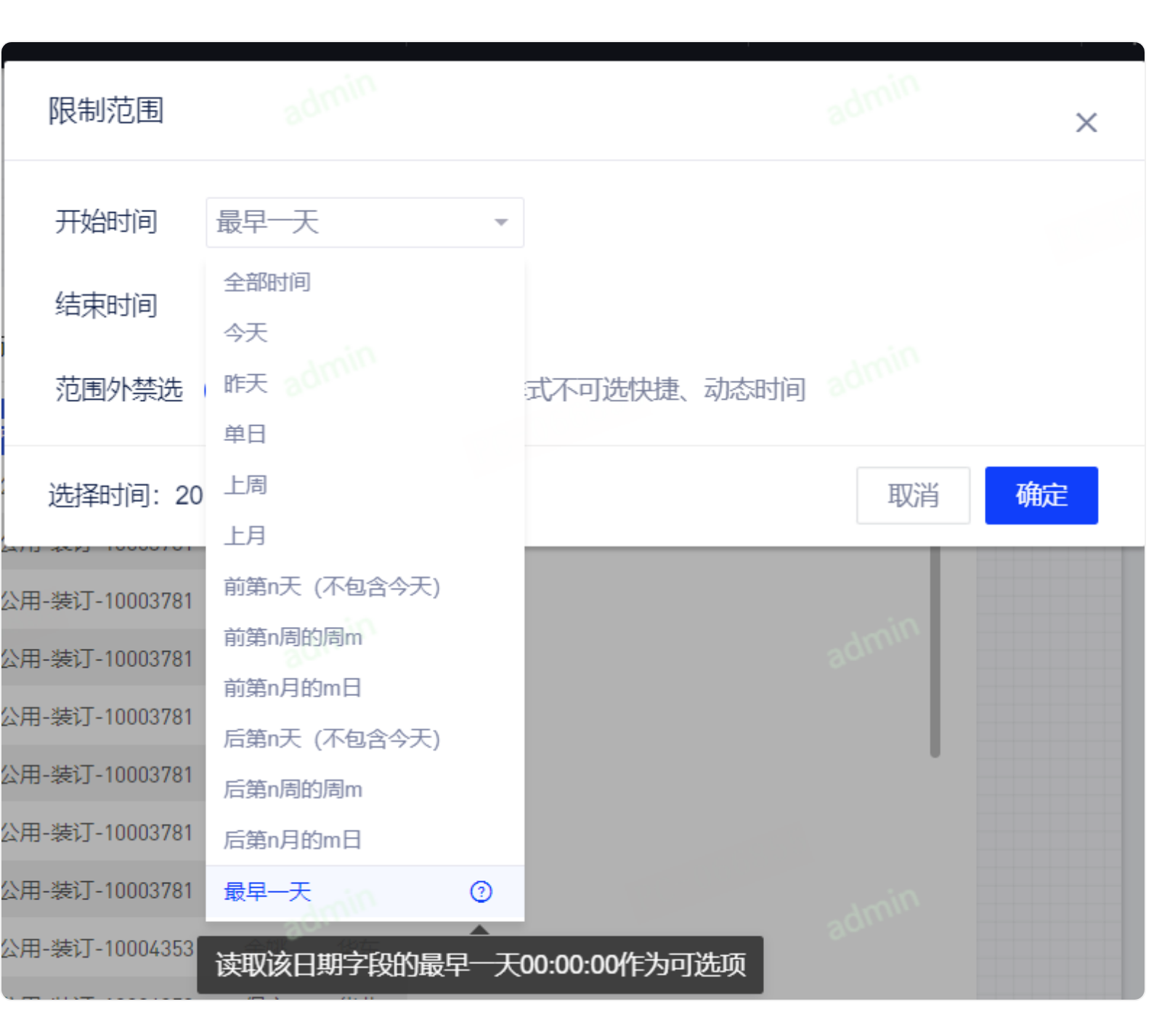Close the 限制范围 dialog with X
The width and height of the screenshot is (1162, 1036).
click(x=1086, y=122)
